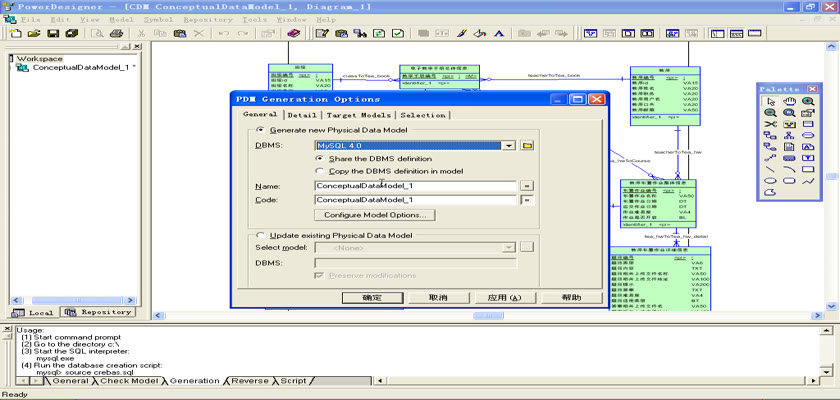Click the New model toolbar icon
This screenshot has height=400, width=840.
pos(16,33)
